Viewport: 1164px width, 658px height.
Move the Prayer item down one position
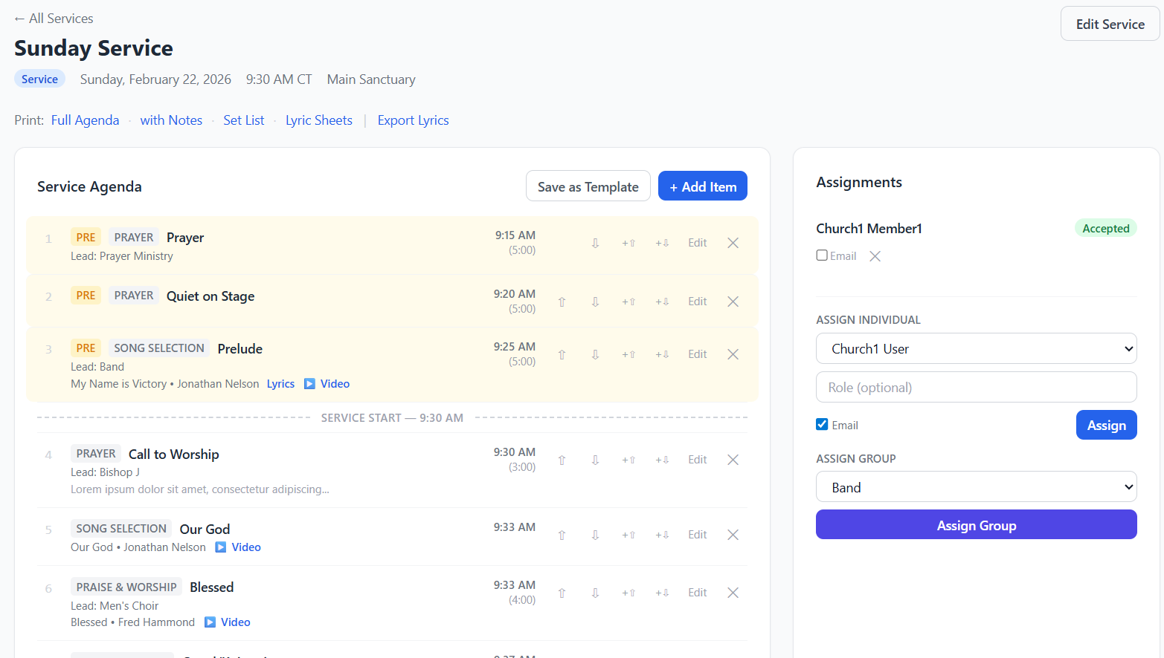coord(595,242)
